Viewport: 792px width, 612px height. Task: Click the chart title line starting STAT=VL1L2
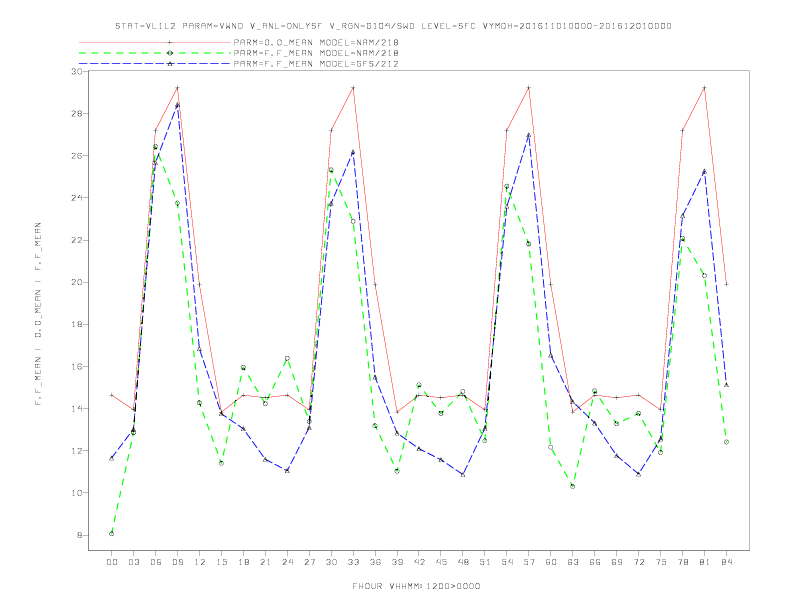[393, 26]
